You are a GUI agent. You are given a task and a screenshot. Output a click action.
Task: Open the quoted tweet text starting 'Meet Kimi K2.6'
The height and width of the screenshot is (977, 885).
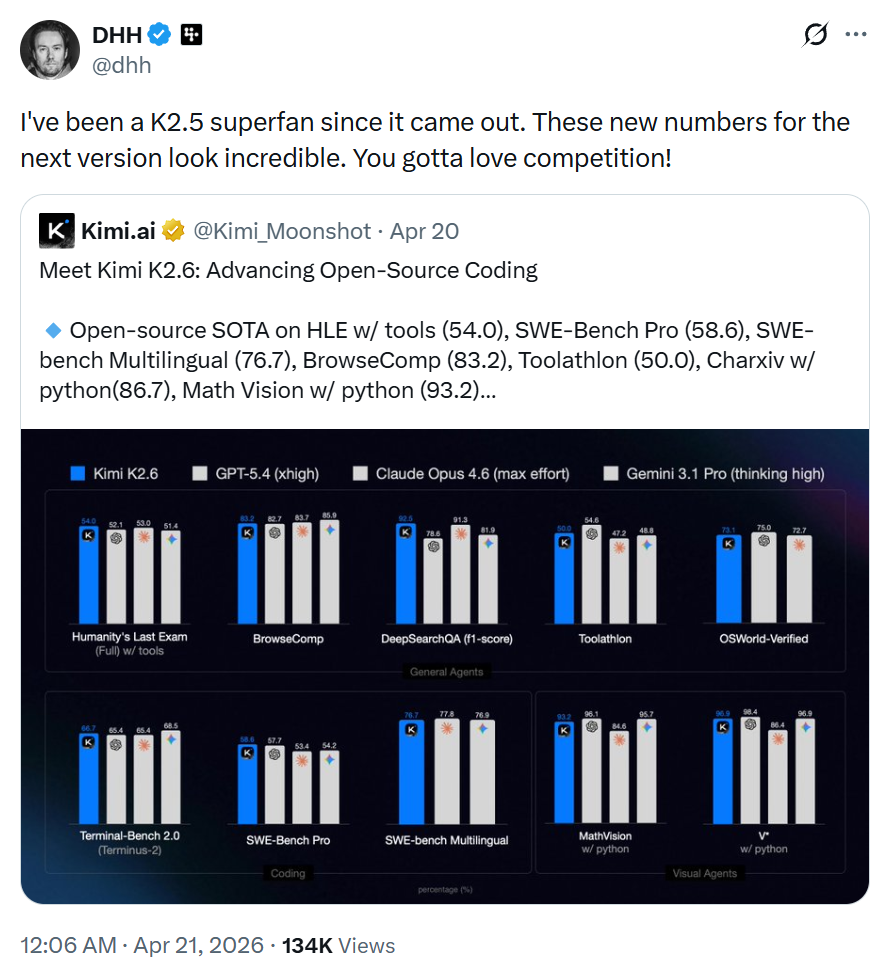coord(288,270)
